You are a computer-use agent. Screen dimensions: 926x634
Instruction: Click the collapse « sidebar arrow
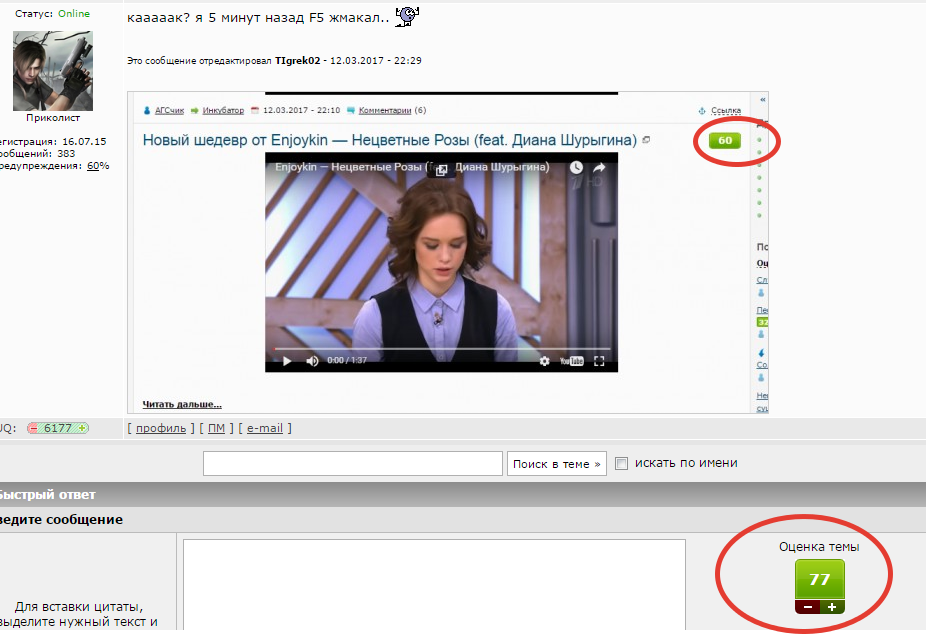point(762,100)
